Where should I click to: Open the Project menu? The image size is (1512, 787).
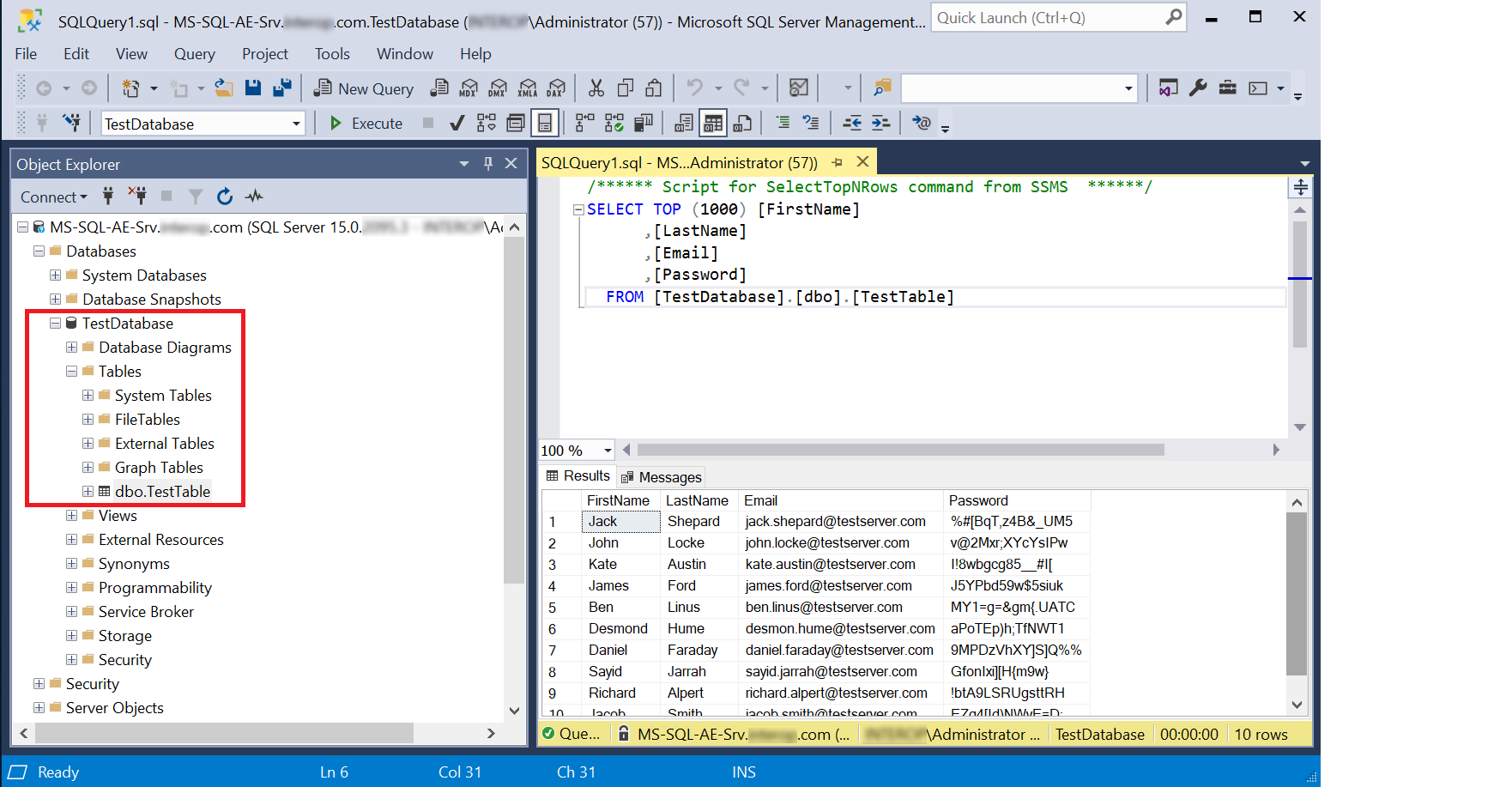pyautogui.click(x=265, y=53)
